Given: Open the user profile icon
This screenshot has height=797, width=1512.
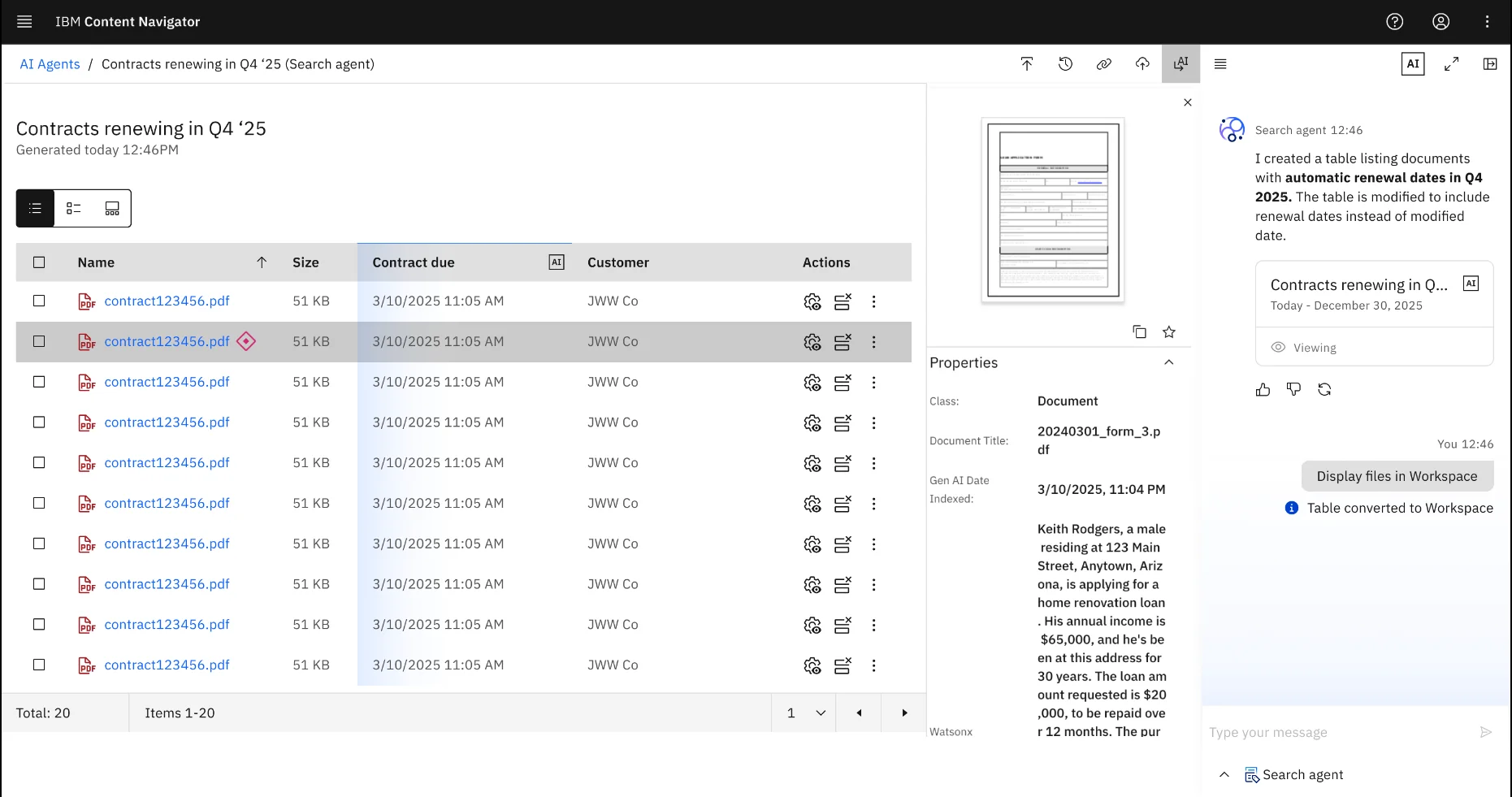Looking at the screenshot, I should [x=1441, y=22].
